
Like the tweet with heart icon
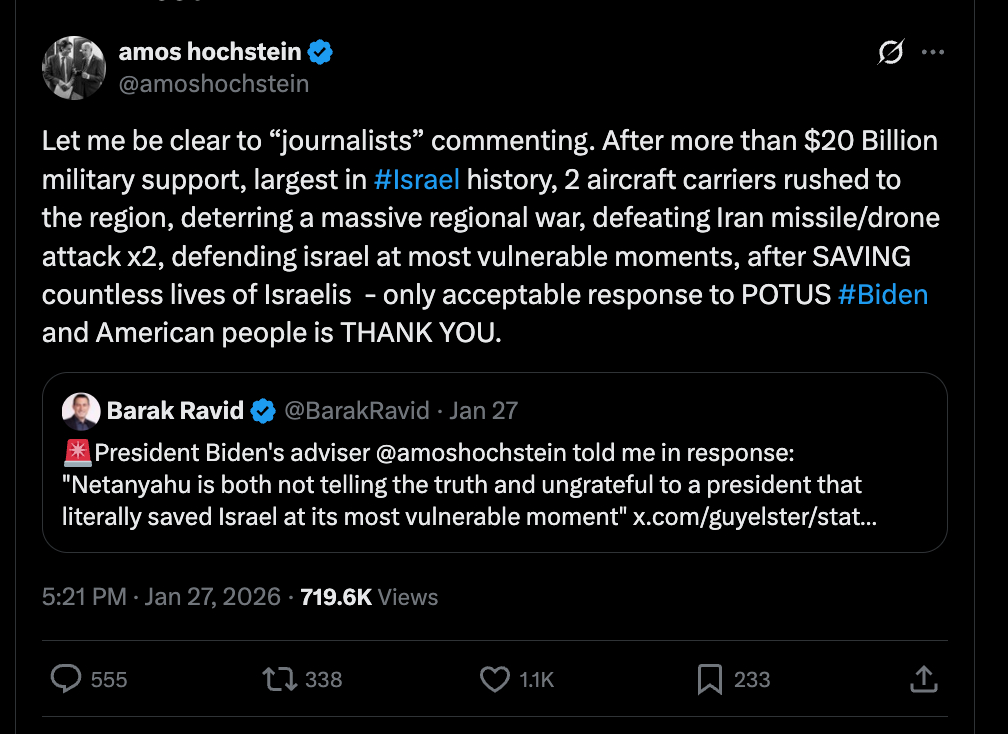[x=495, y=680]
